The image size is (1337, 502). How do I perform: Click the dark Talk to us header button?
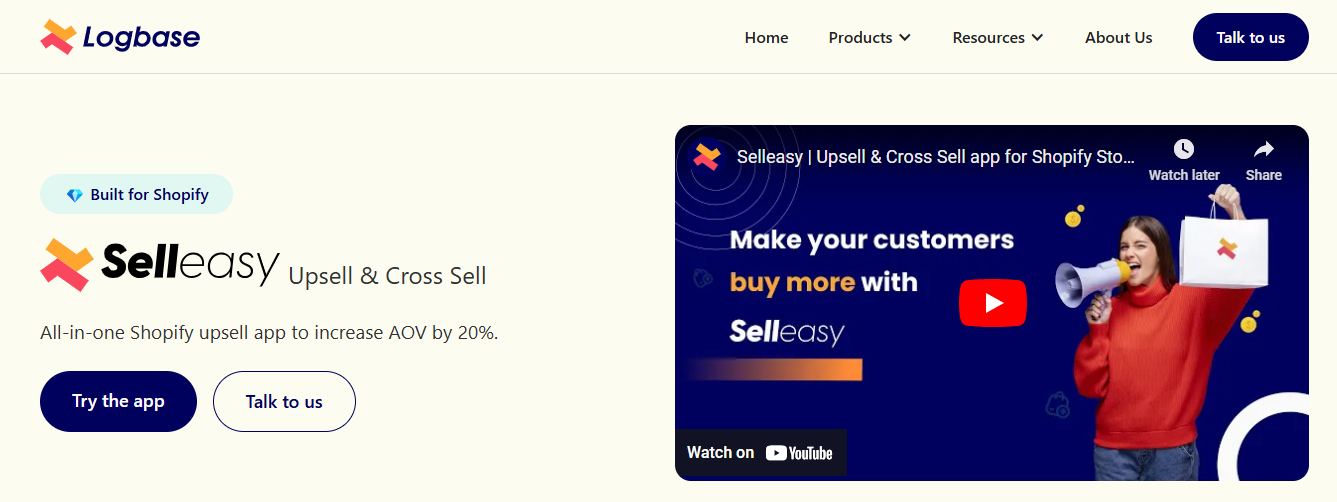coord(1250,37)
